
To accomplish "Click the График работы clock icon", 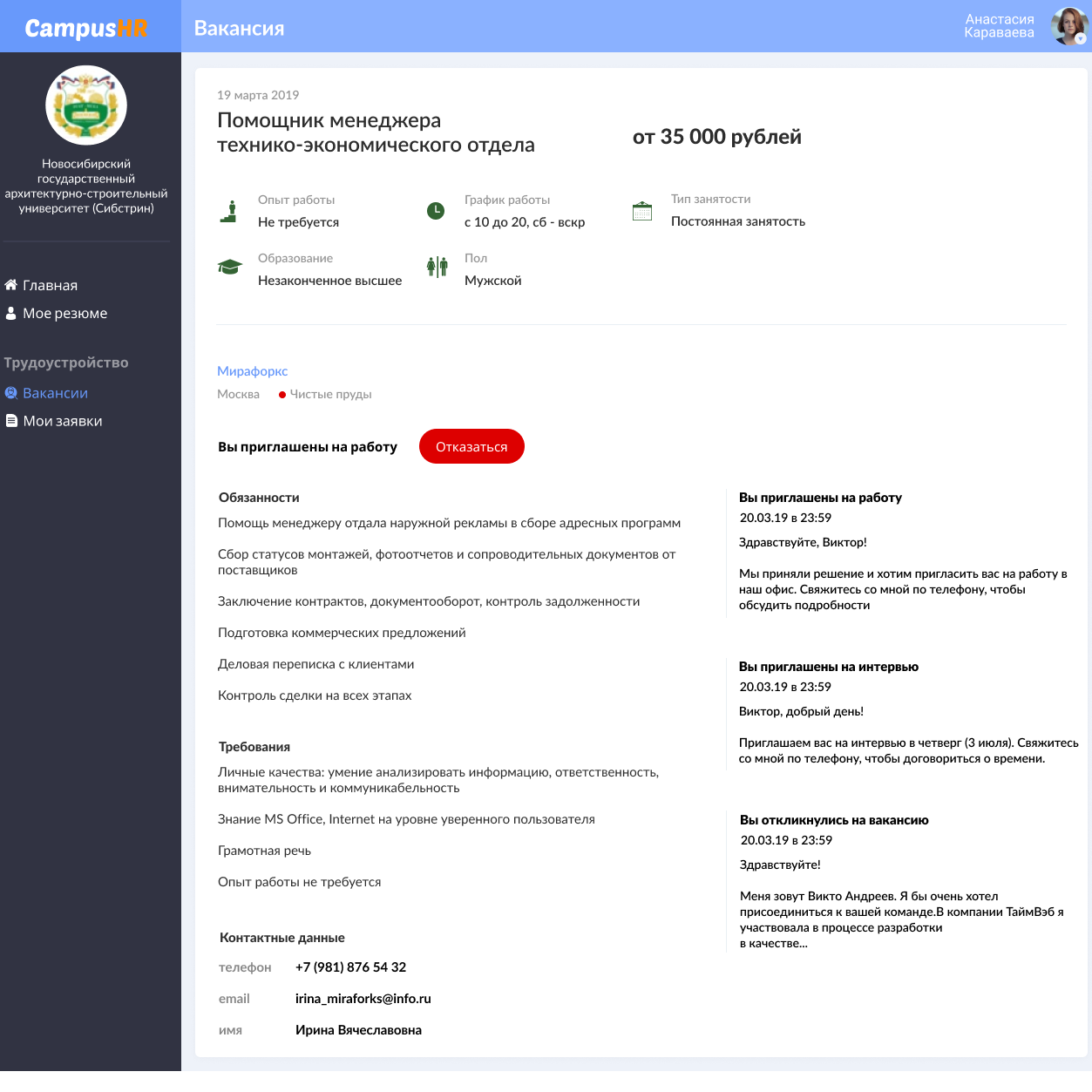I will [436, 210].
